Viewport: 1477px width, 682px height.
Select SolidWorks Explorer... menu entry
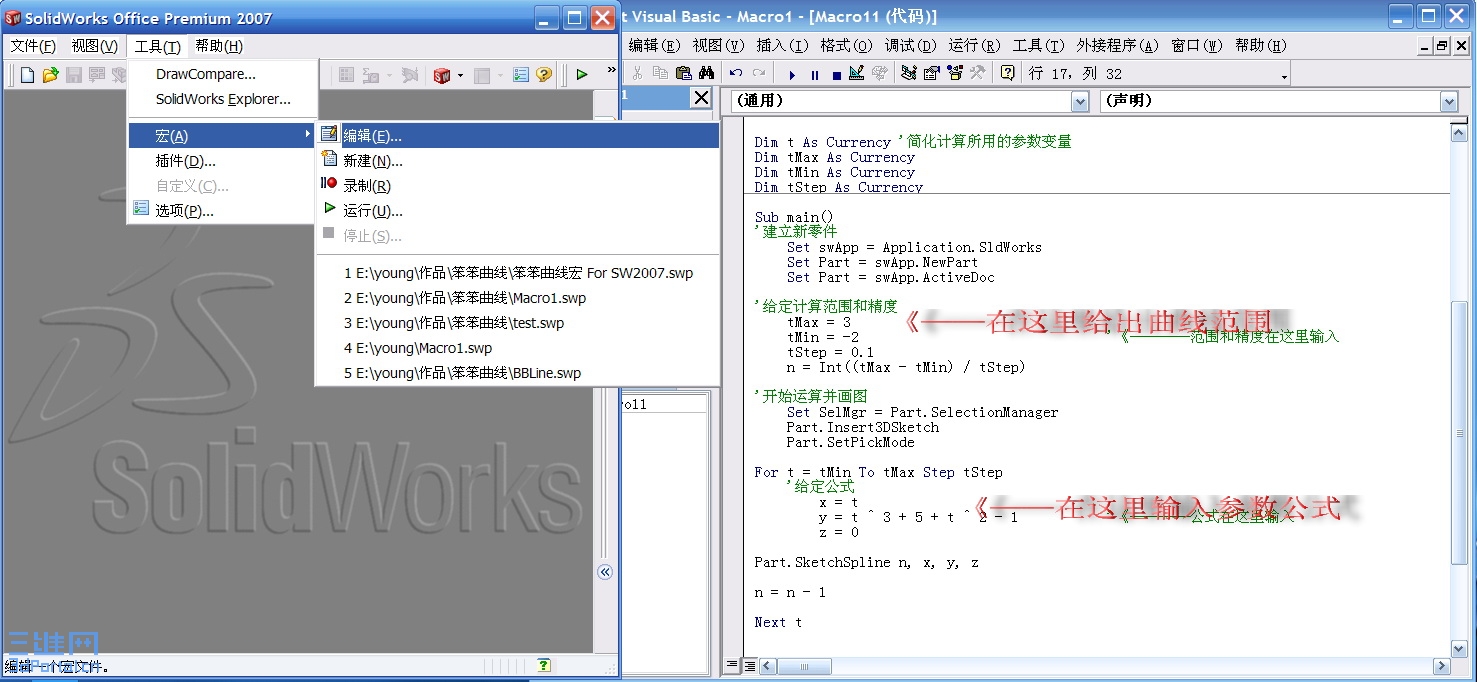[x=223, y=99]
